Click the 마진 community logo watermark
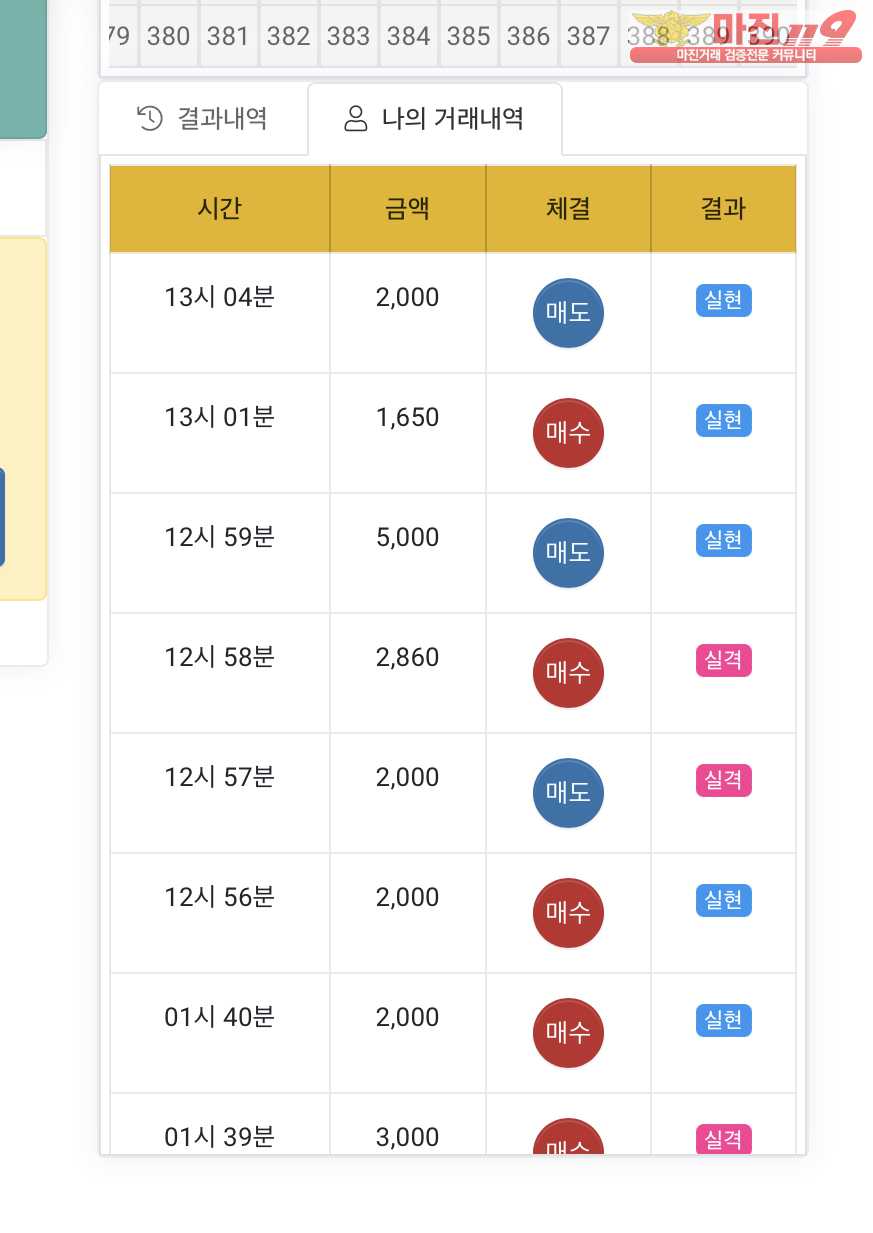 click(745, 36)
